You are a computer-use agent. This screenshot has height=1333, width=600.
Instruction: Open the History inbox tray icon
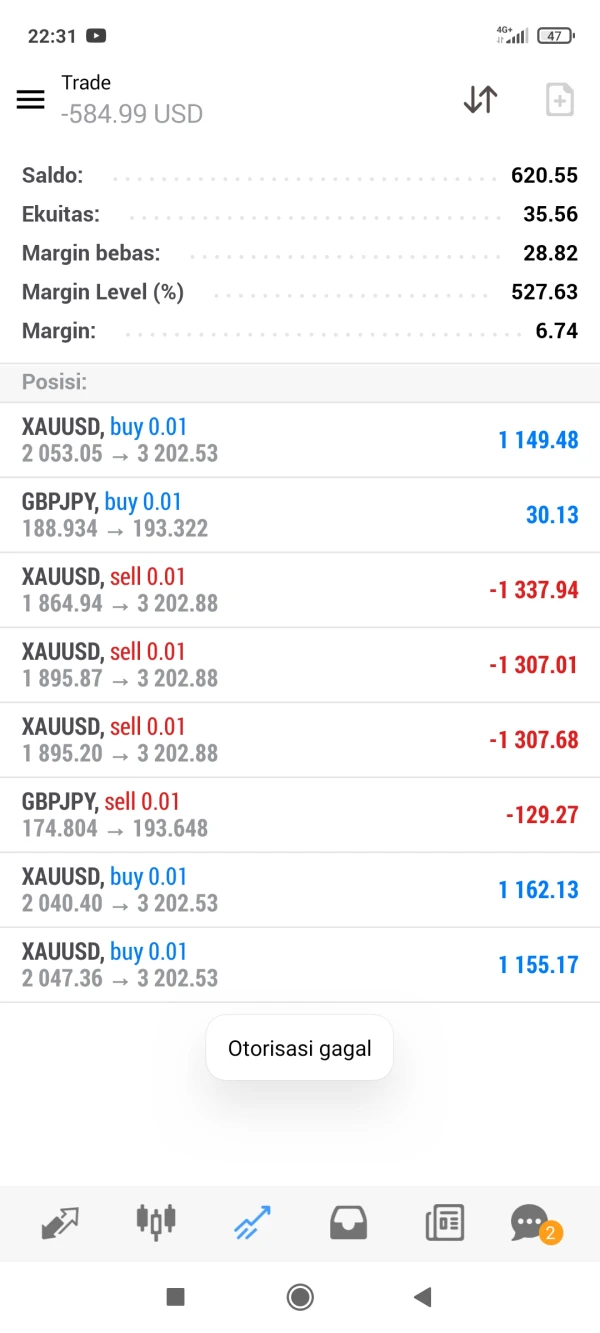[x=348, y=1222]
